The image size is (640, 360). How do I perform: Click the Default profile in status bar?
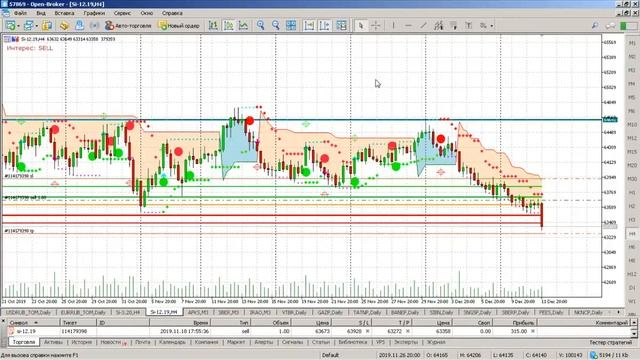coord(330,355)
